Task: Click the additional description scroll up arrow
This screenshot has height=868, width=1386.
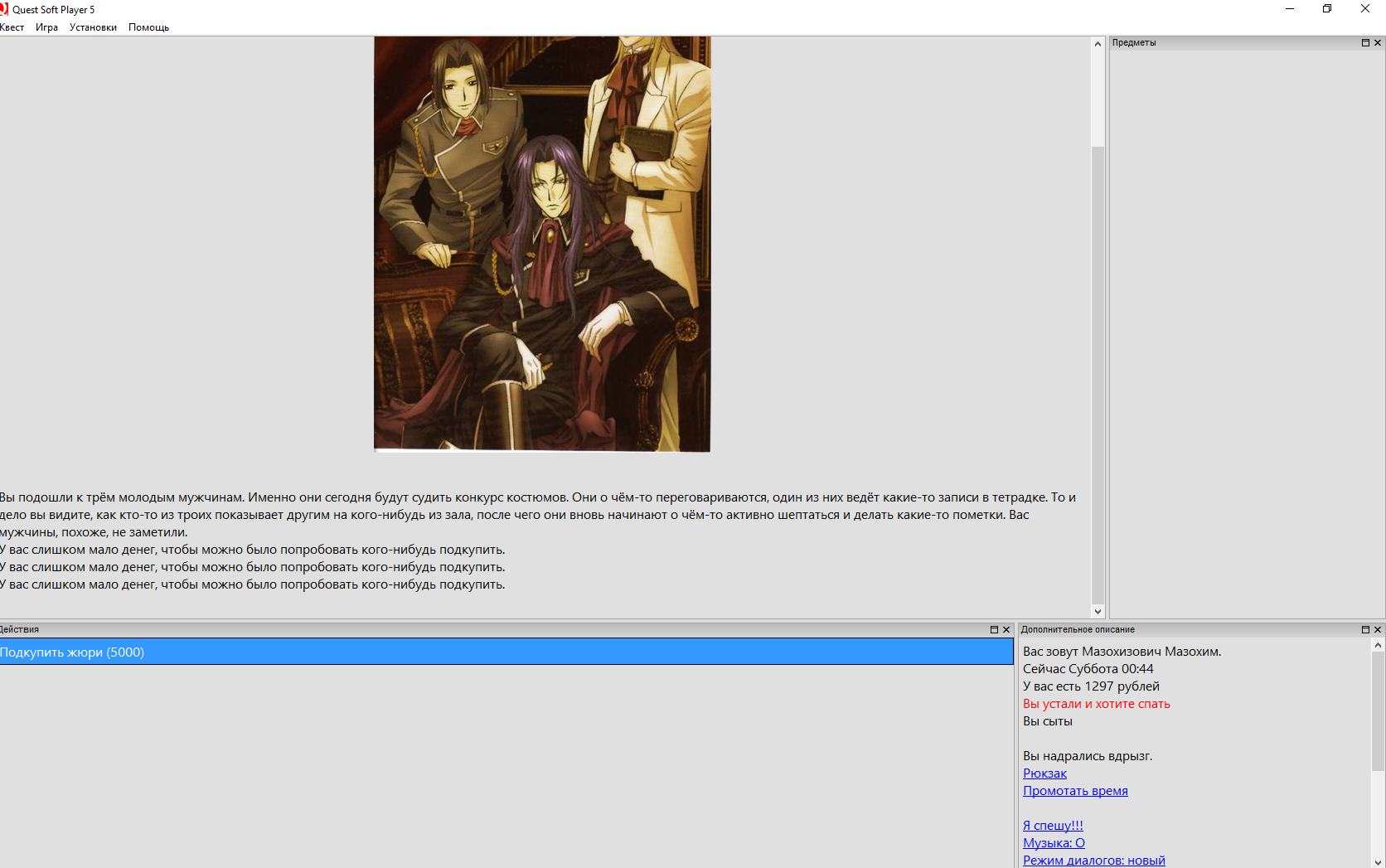Action: click(1378, 644)
